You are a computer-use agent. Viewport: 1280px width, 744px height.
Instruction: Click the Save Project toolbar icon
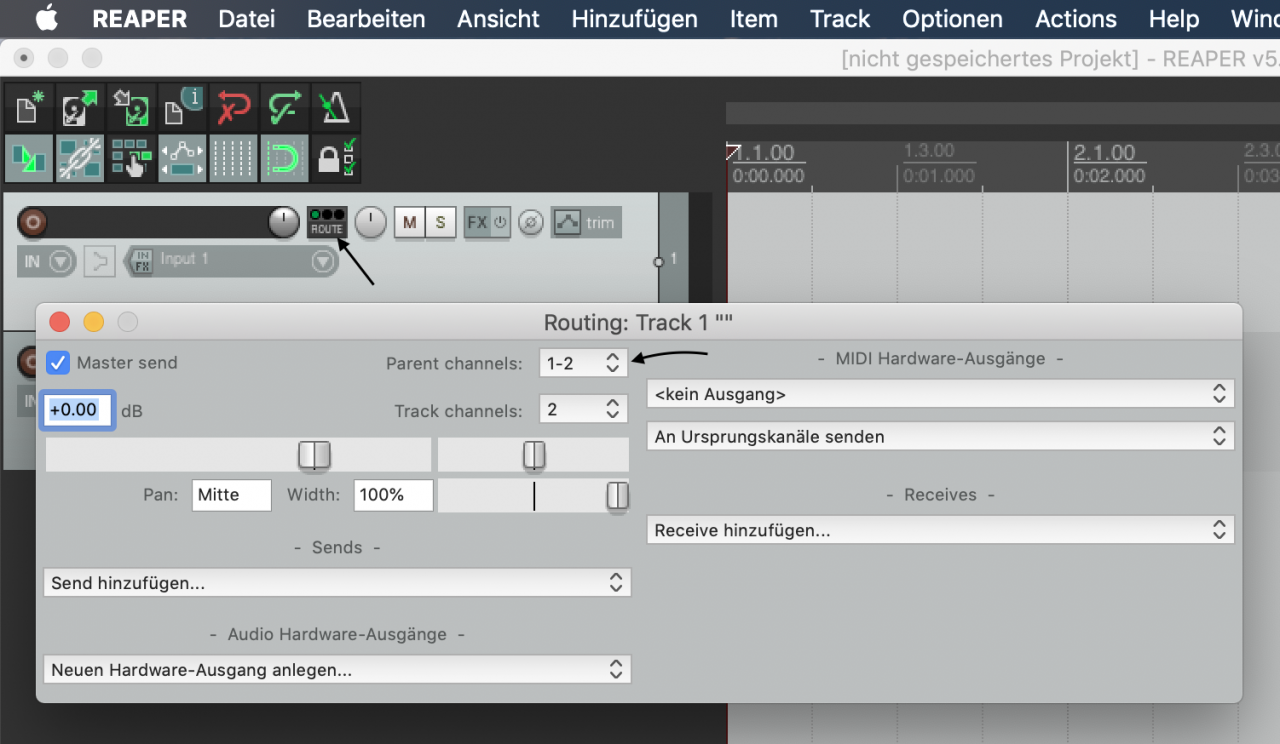point(131,108)
